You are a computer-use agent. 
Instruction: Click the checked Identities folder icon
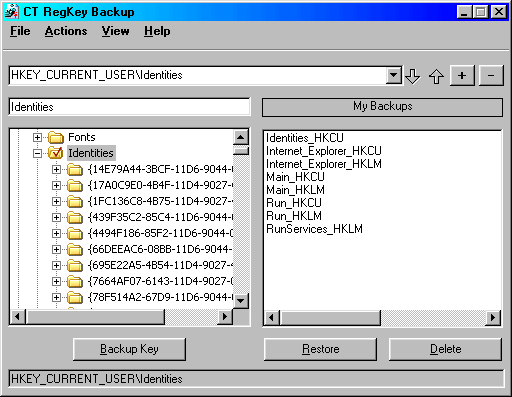tap(56, 153)
